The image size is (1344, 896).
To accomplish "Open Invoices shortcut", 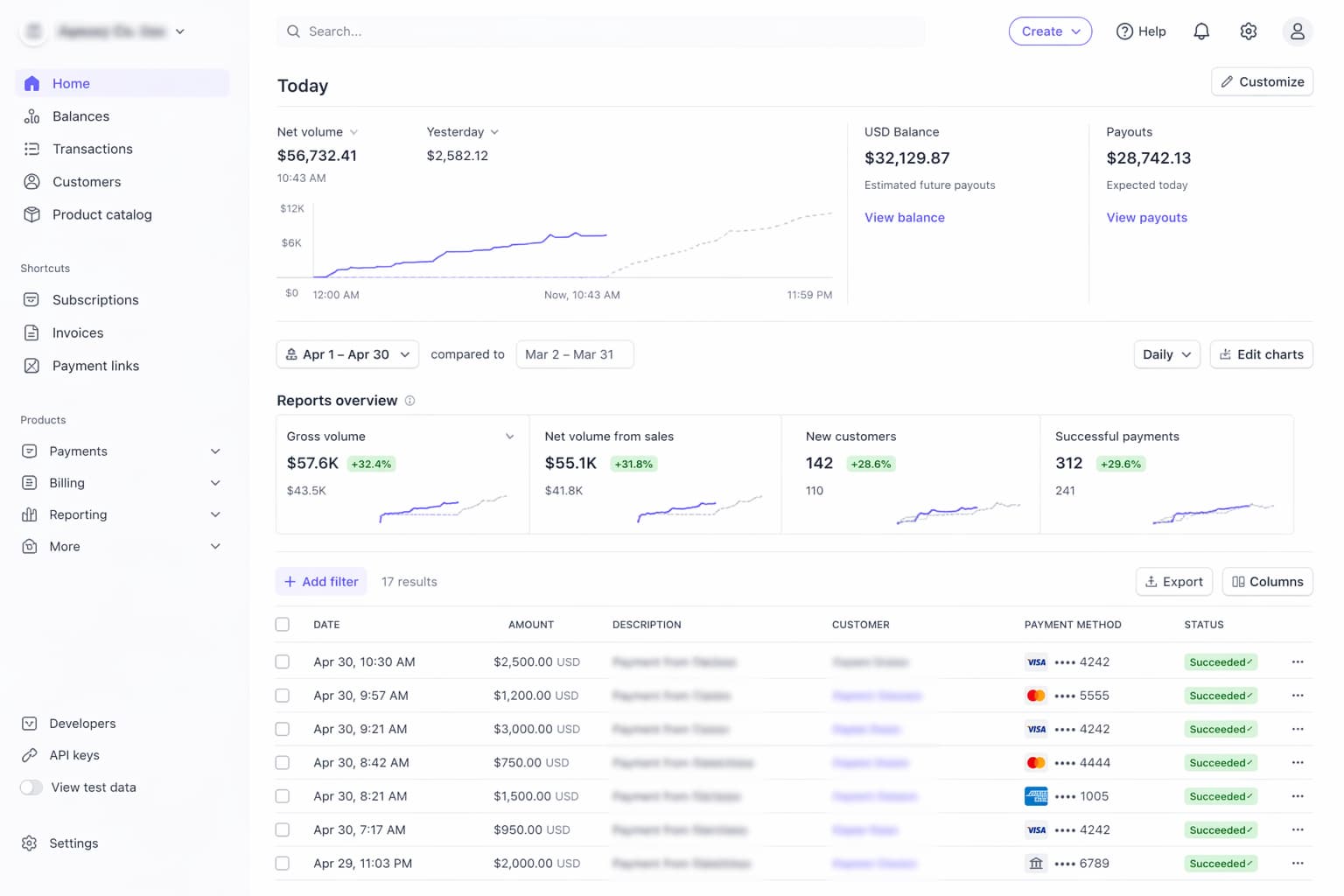I will click(x=122, y=332).
